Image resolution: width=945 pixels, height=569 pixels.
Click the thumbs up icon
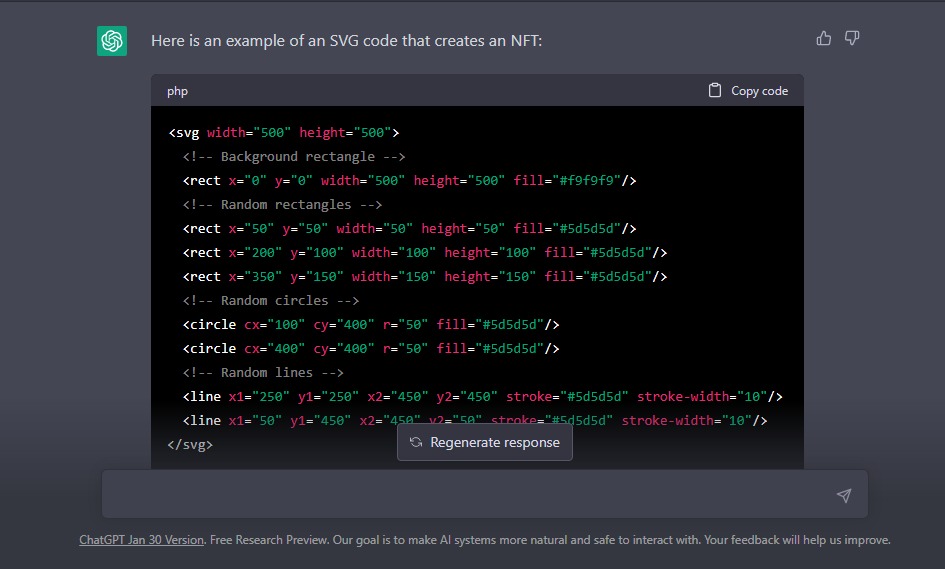[x=824, y=39]
